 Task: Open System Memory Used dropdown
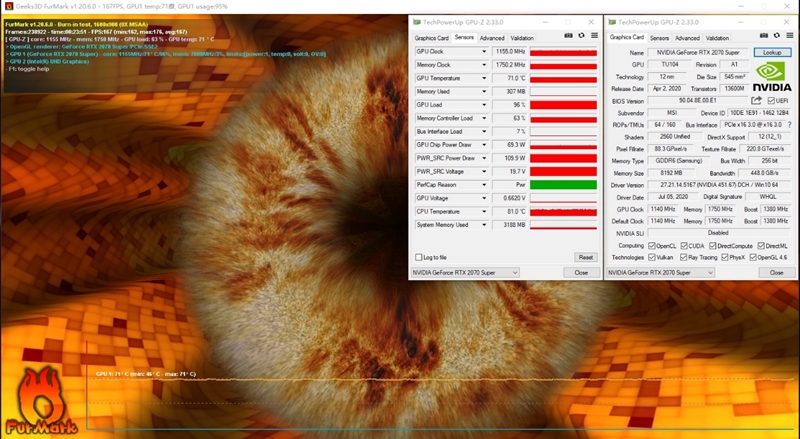click(x=484, y=225)
